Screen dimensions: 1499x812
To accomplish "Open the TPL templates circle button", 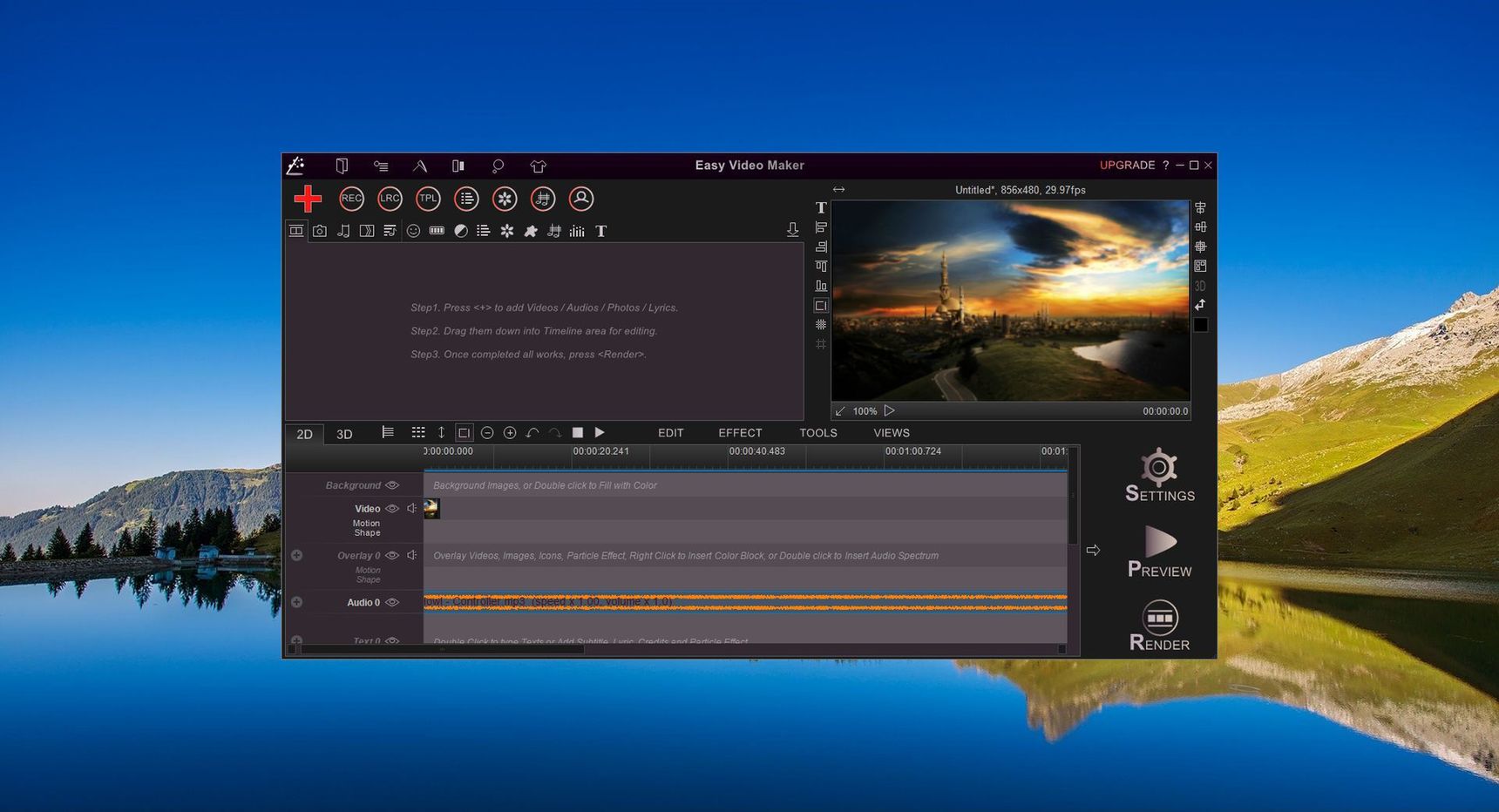I will [x=428, y=199].
